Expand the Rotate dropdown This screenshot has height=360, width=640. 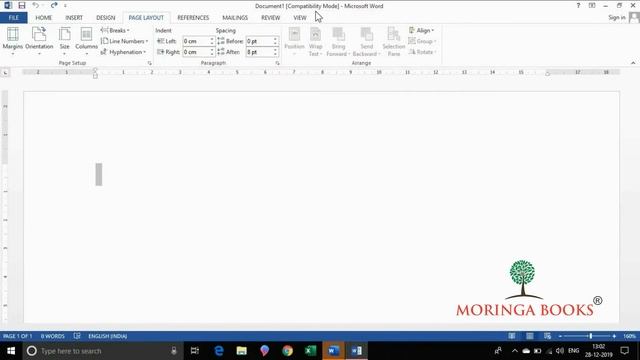pyautogui.click(x=422, y=52)
